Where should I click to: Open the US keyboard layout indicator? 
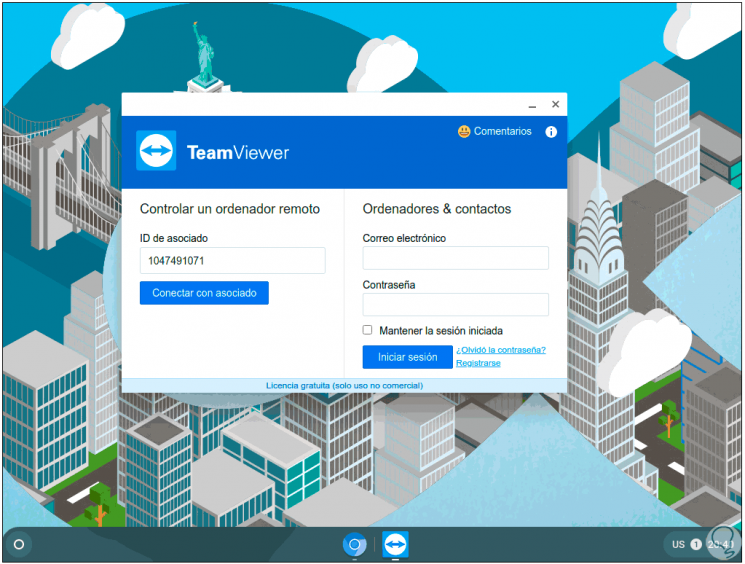(678, 545)
